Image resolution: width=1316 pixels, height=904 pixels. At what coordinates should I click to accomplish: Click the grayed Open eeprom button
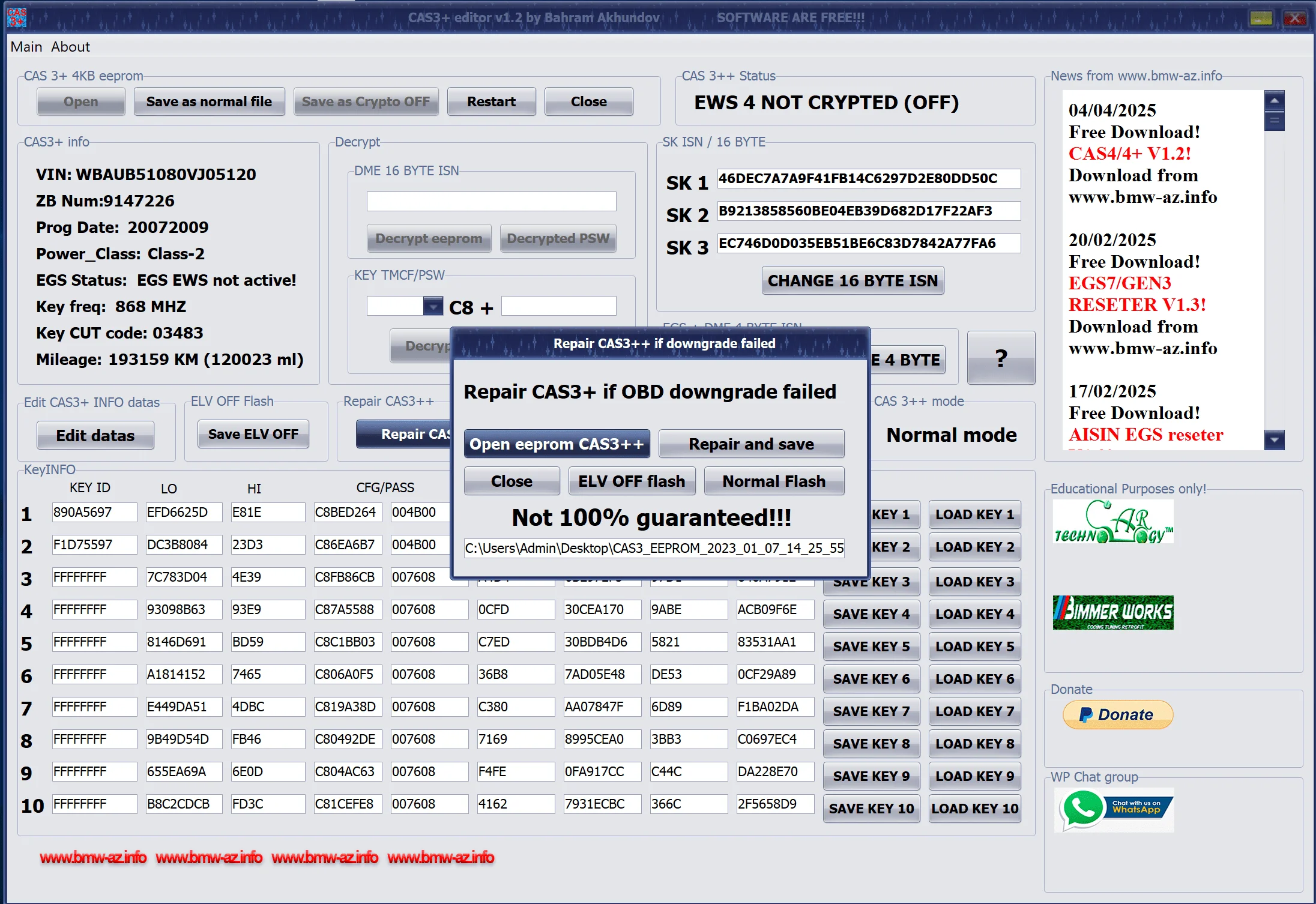click(81, 101)
